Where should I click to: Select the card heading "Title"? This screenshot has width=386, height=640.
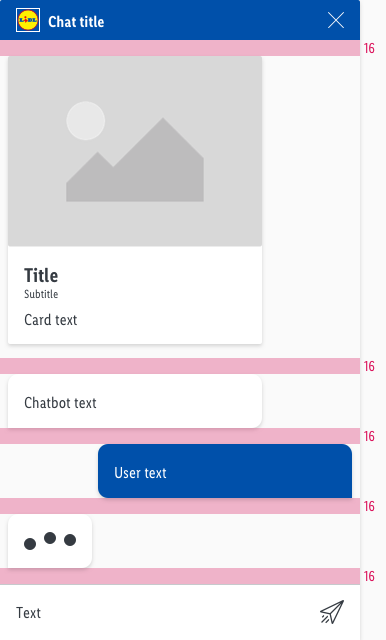pos(41,276)
